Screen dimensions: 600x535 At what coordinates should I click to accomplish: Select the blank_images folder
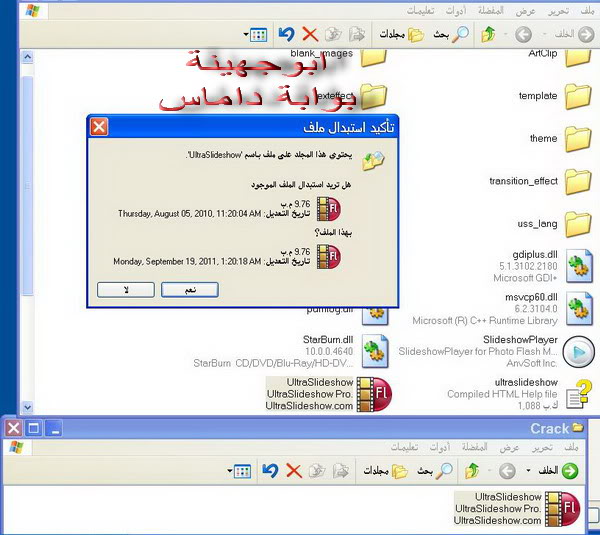(x=374, y=57)
